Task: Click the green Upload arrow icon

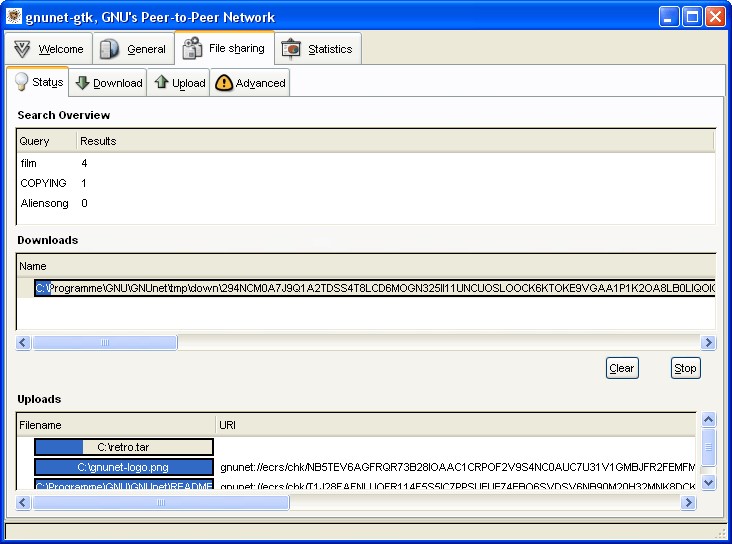Action: (x=162, y=82)
